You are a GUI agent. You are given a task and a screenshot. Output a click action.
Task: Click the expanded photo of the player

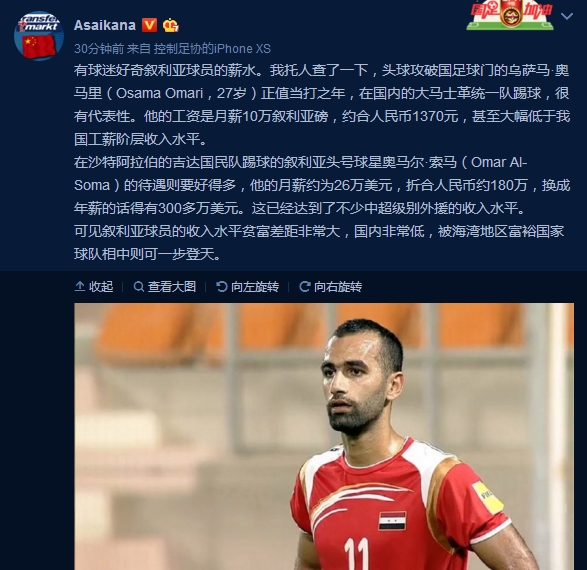tap(324, 436)
